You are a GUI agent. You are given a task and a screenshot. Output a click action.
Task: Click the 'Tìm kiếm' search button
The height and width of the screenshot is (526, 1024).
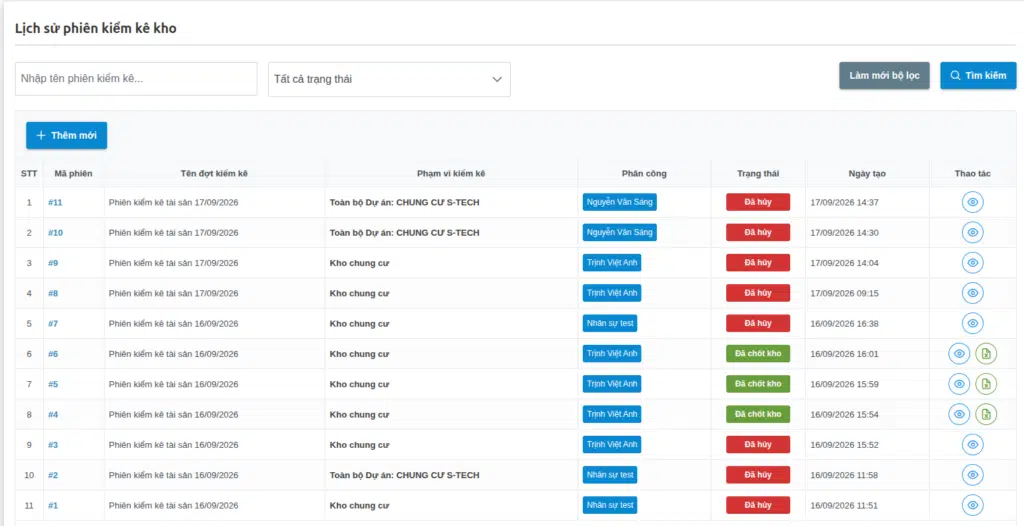tap(978, 76)
